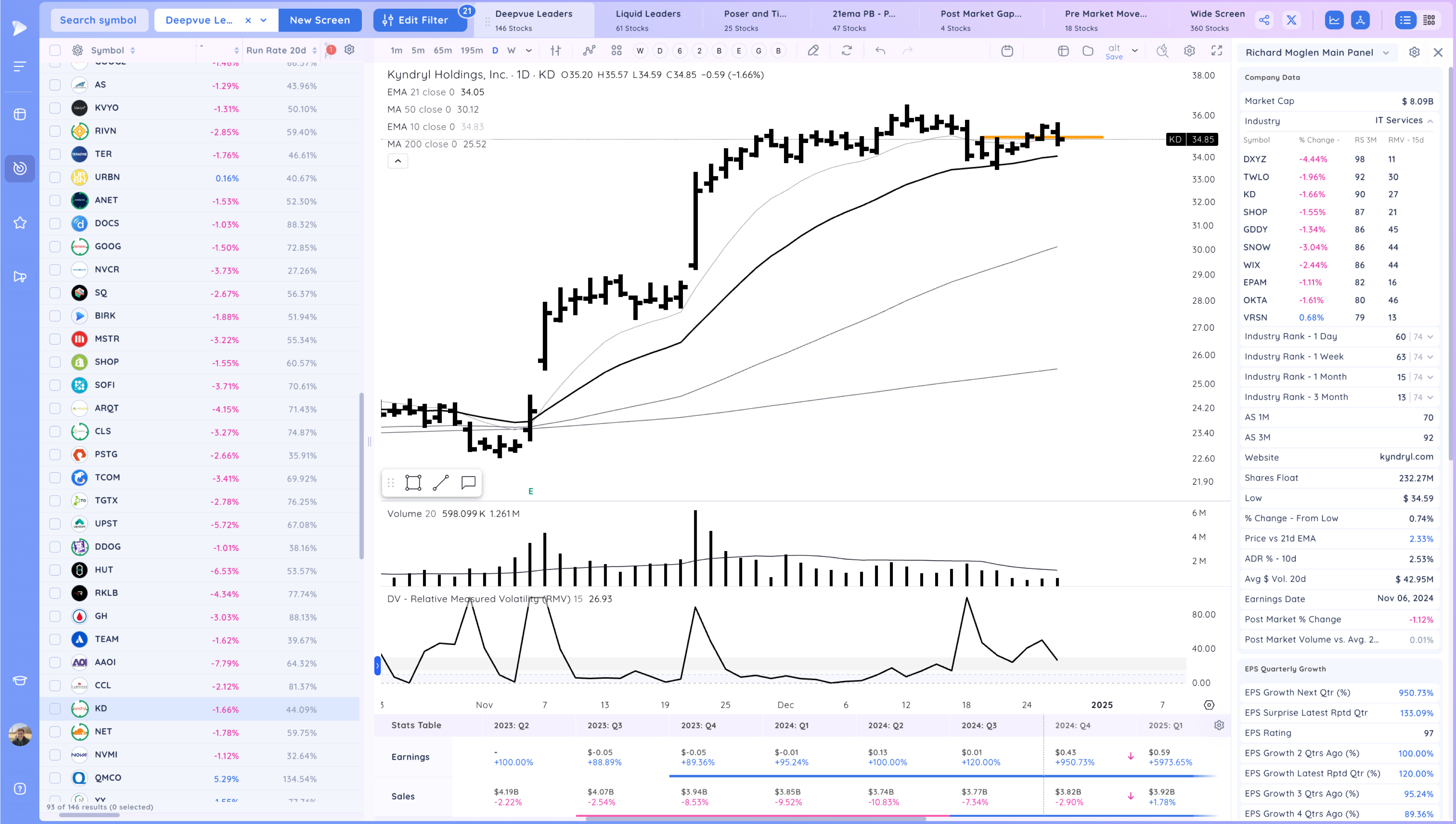This screenshot has height=824, width=1456.
Task: Open the pencil drawing tool
Action: (x=813, y=50)
